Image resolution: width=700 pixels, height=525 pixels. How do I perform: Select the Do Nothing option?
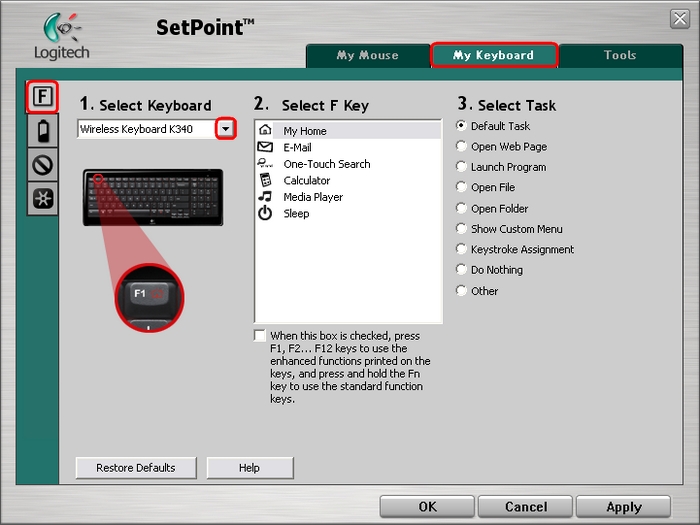461,269
